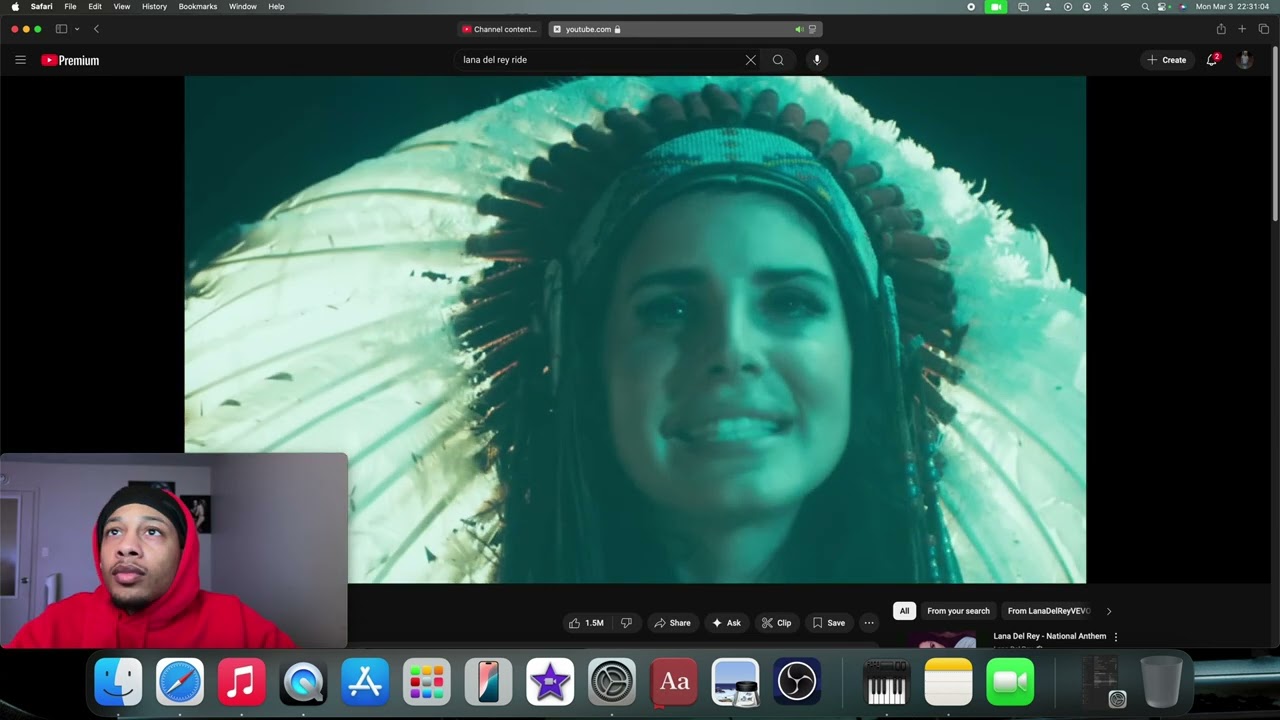This screenshot has width=1280, height=720.
Task: Open Safari File menu
Action: pos(70,7)
